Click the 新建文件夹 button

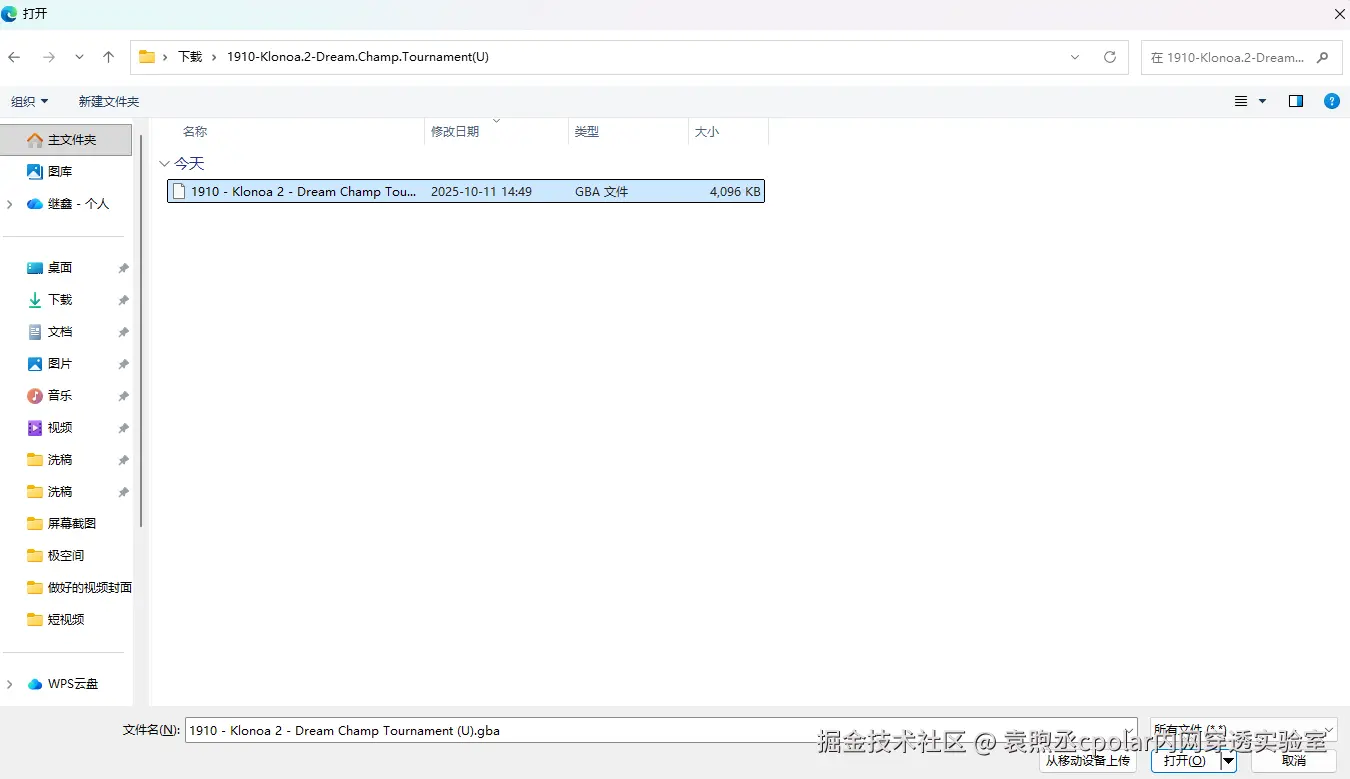coord(109,101)
